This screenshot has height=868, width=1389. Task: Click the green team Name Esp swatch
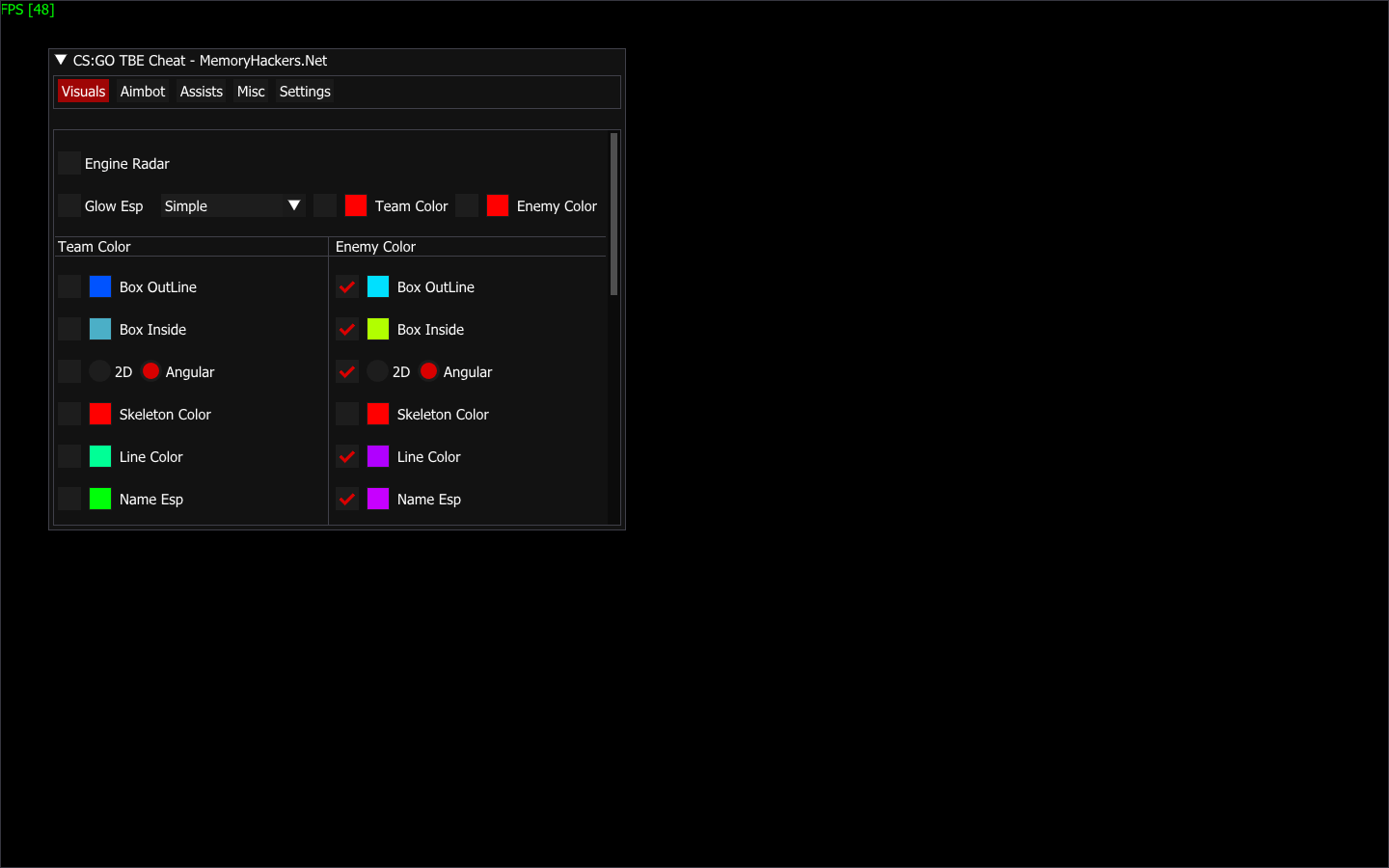(100, 499)
